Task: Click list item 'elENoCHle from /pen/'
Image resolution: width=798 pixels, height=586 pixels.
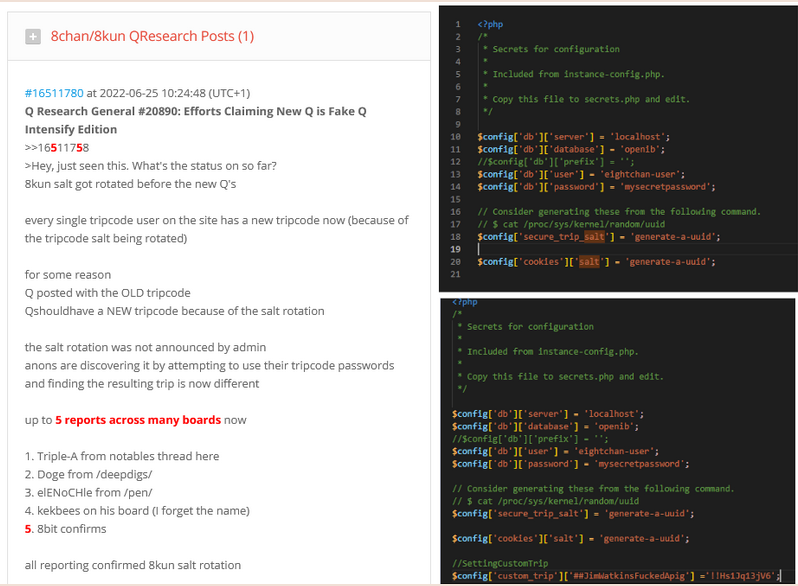Action: coord(88,493)
